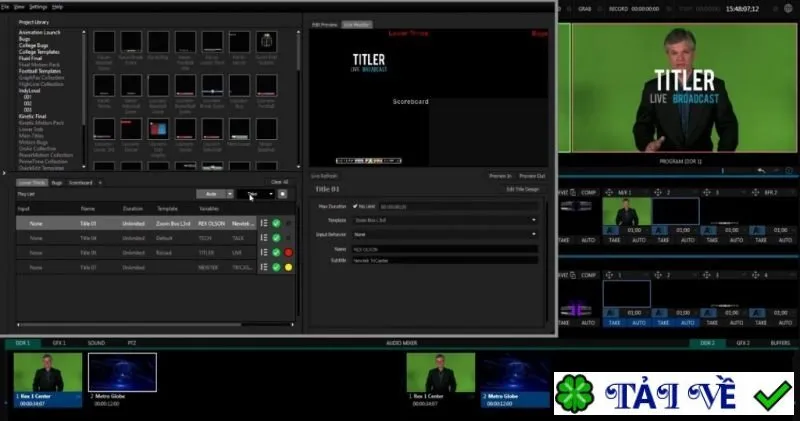The height and width of the screenshot is (421, 800).
Task: Click copy icon beside upper COMP button
Action: (573, 192)
